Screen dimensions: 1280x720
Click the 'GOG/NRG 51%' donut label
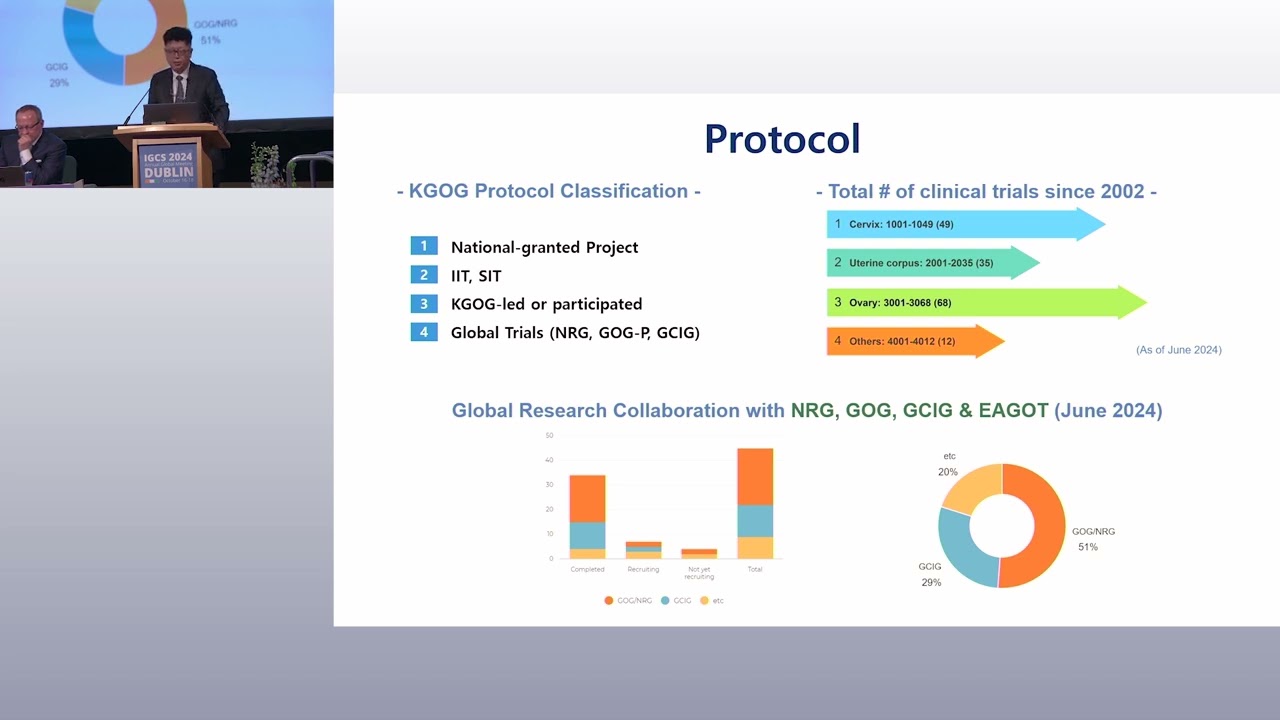(1093, 539)
